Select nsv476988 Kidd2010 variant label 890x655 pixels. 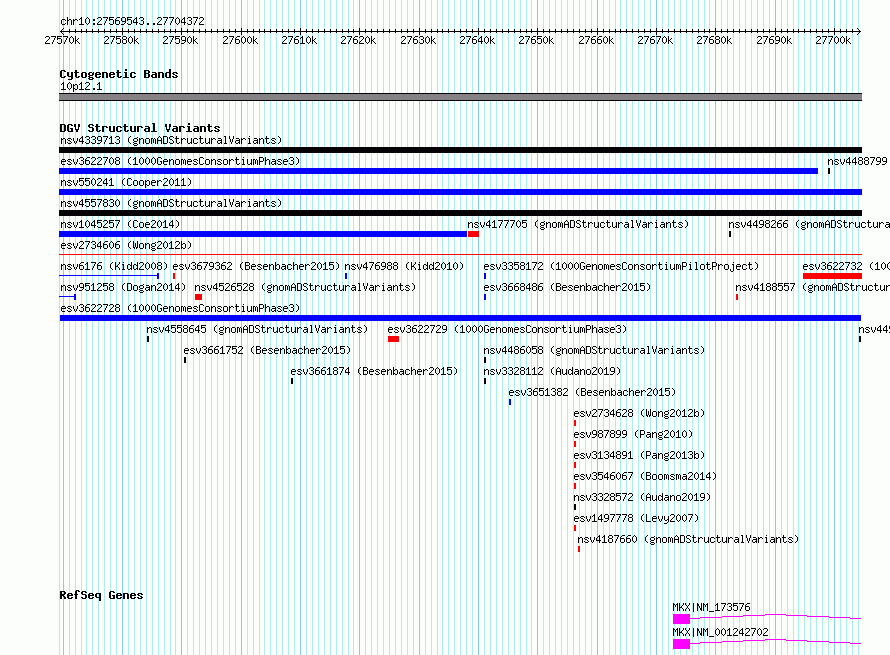404,266
